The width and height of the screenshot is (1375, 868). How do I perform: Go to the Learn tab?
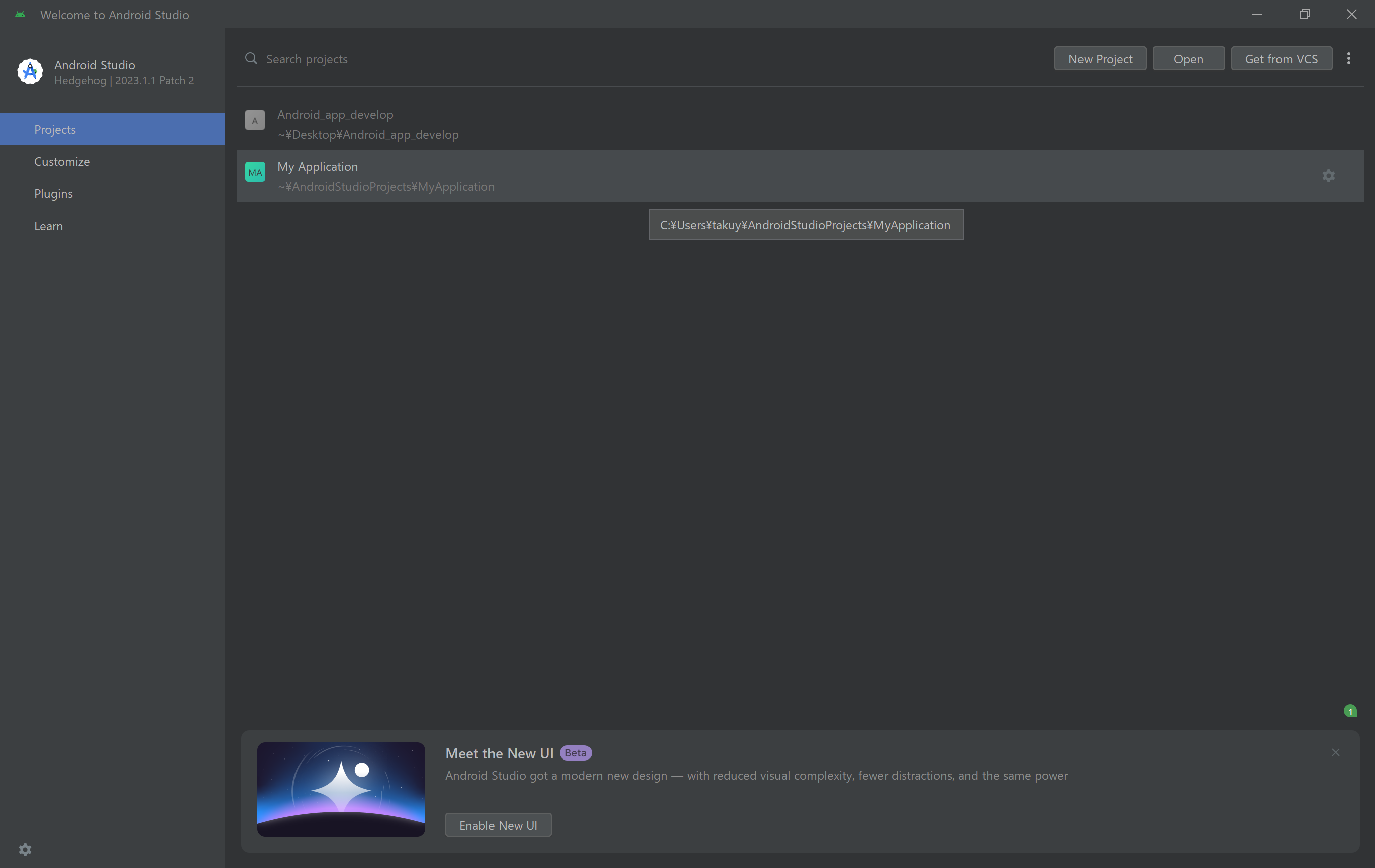(113, 226)
